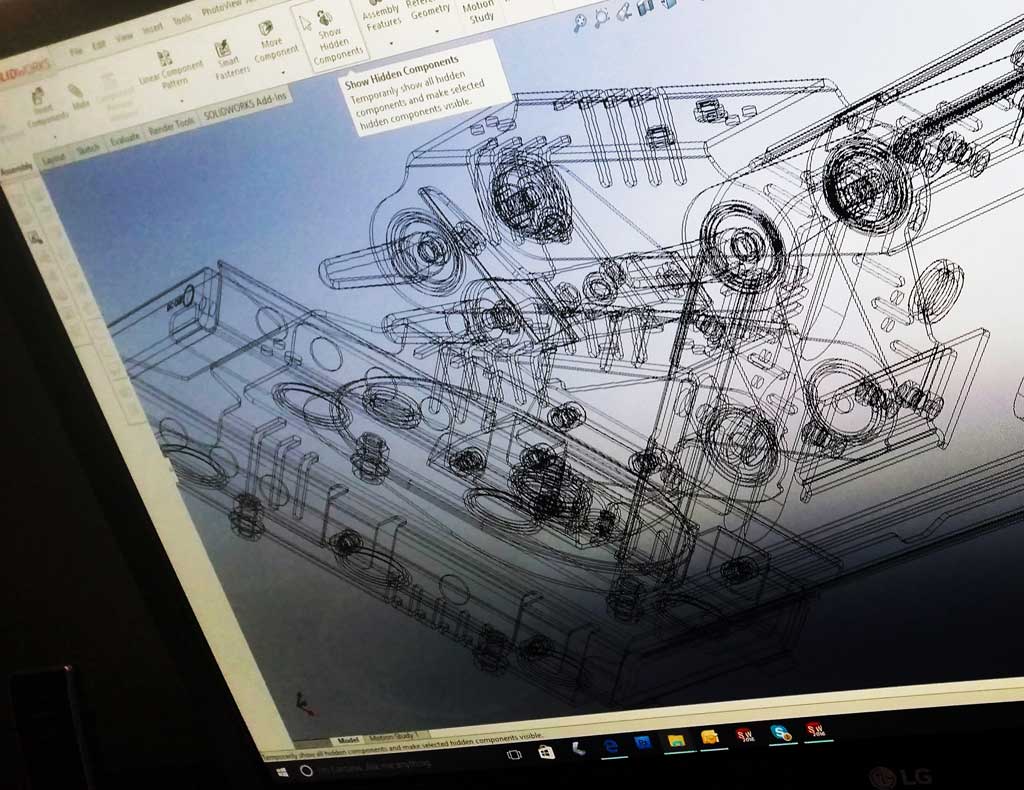Screen dimensions: 1024x790
Task: Open Photoshop from the taskbar
Action: [x=643, y=743]
